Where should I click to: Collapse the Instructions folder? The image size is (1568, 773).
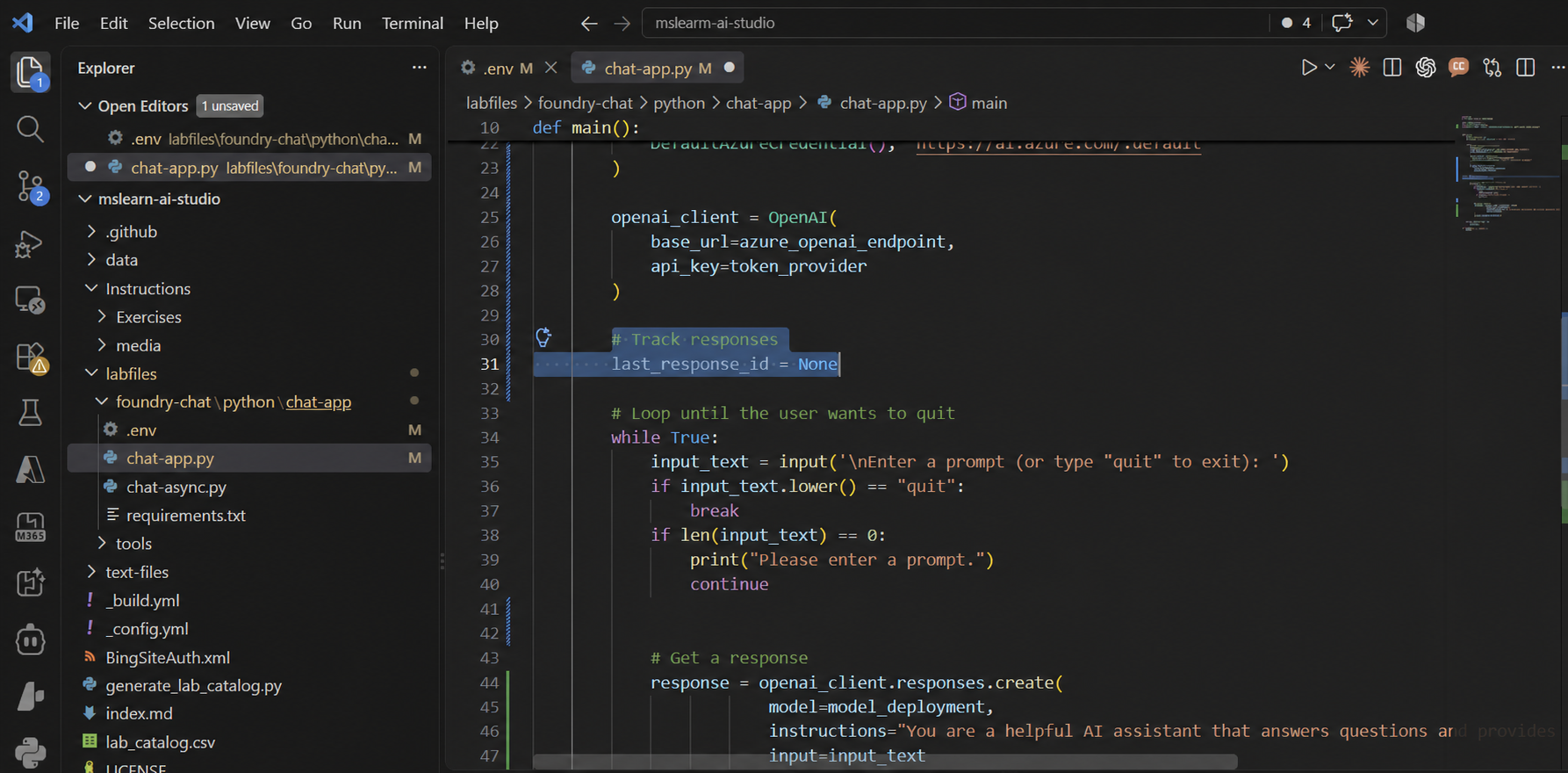[92, 289]
